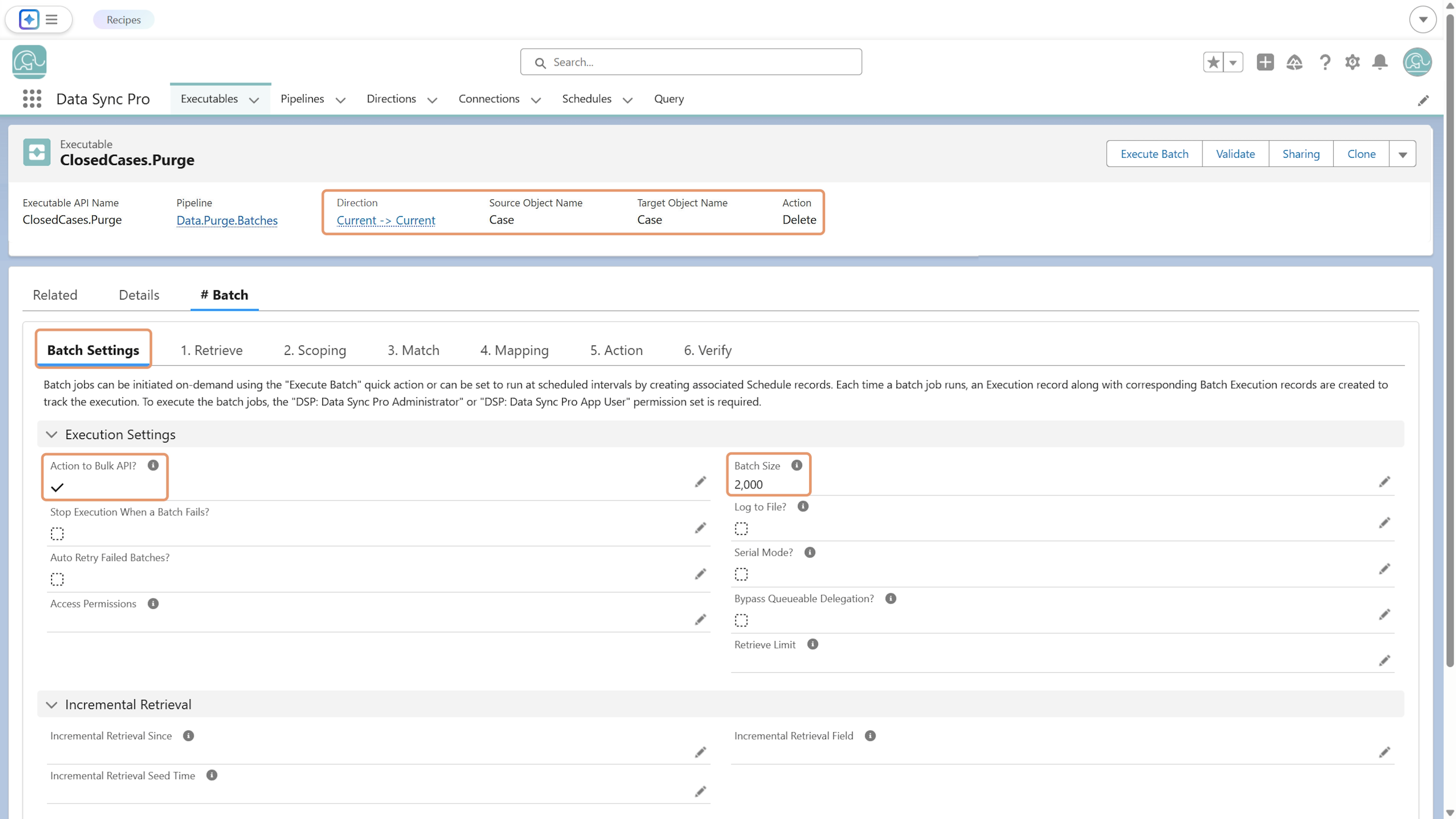Open the Current -> Current direction link

tap(386, 220)
